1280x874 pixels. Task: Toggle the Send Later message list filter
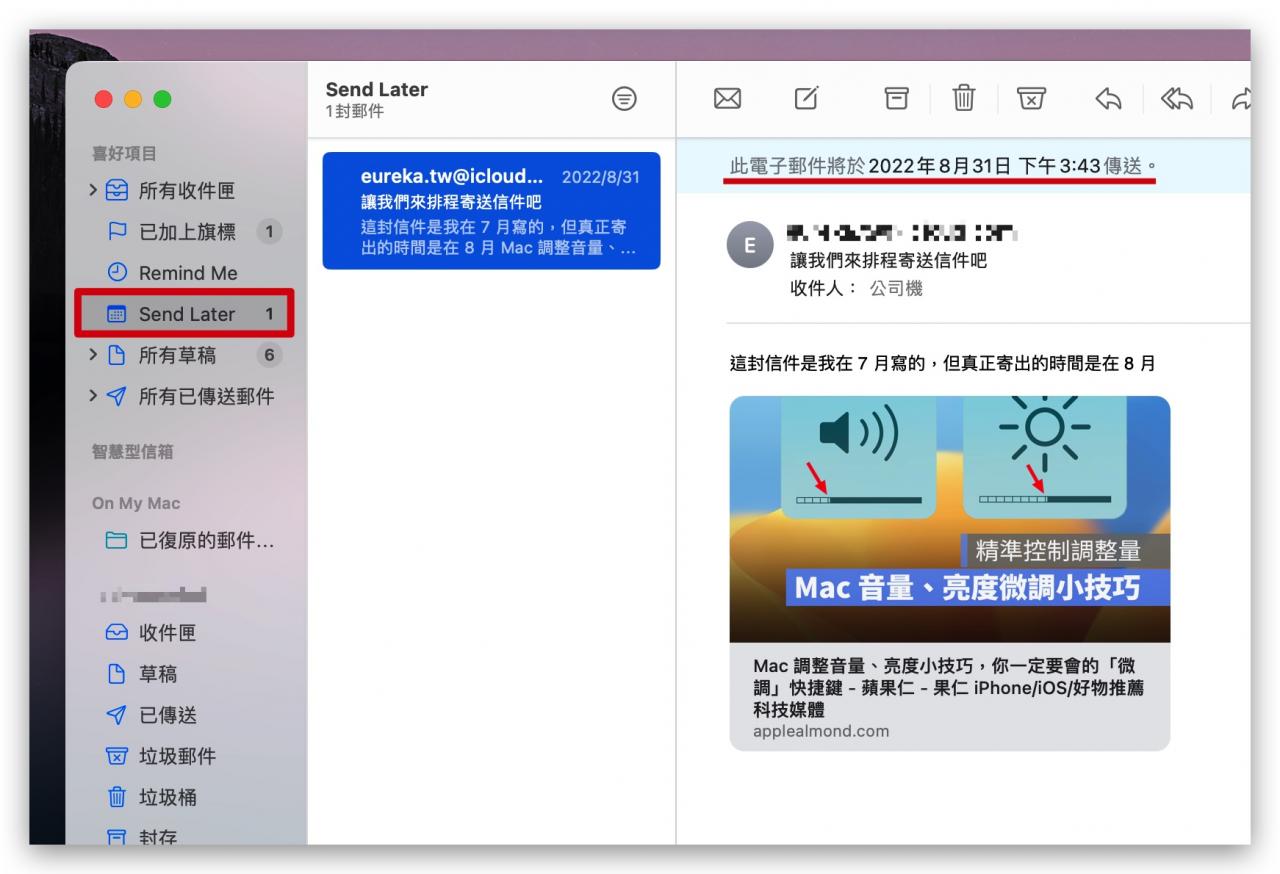coord(624,99)
